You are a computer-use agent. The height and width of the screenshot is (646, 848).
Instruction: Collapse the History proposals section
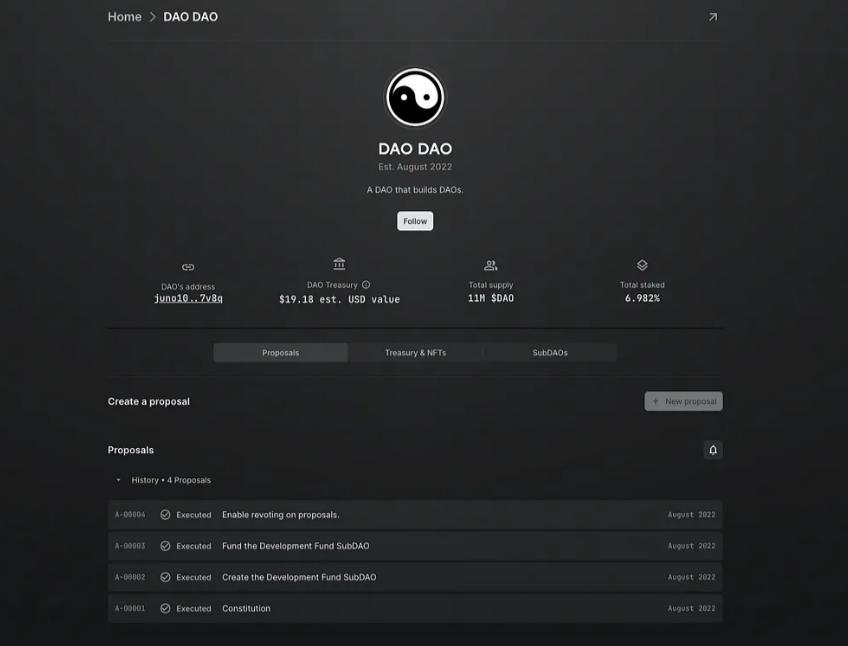pos(119,480)
